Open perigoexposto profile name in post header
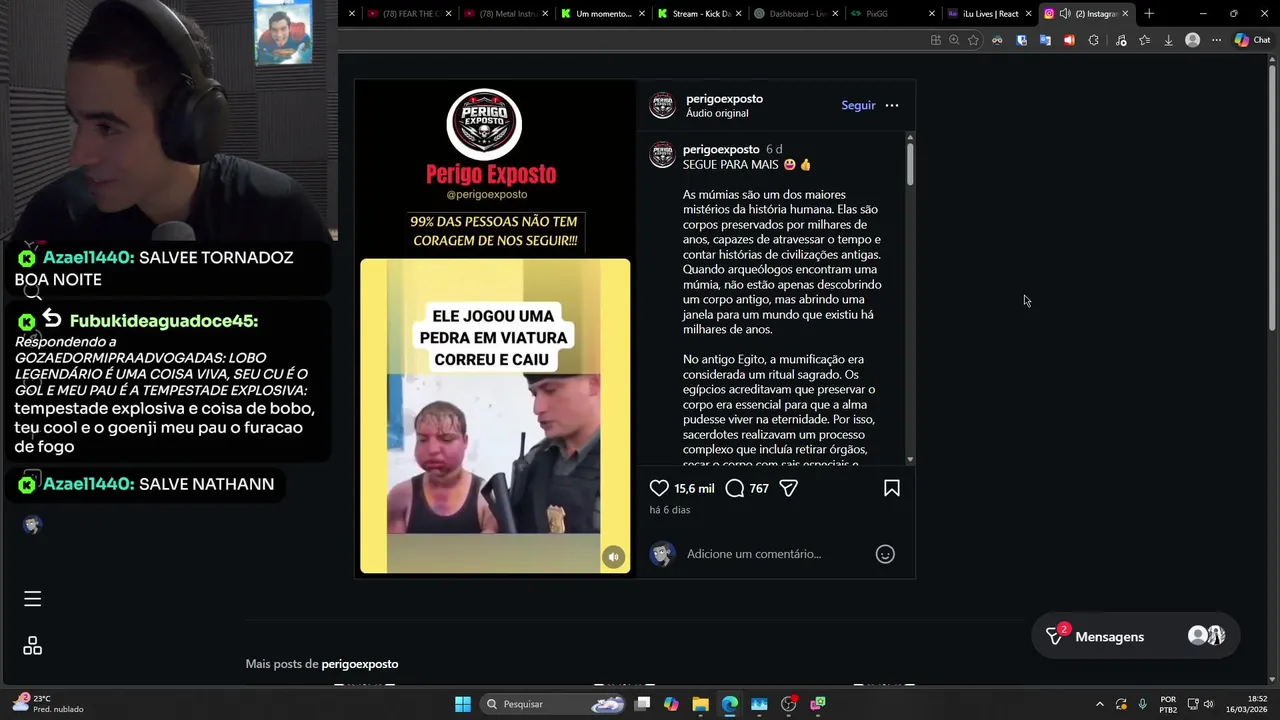Screen dimensions: 1280x720 coord(724,99)
